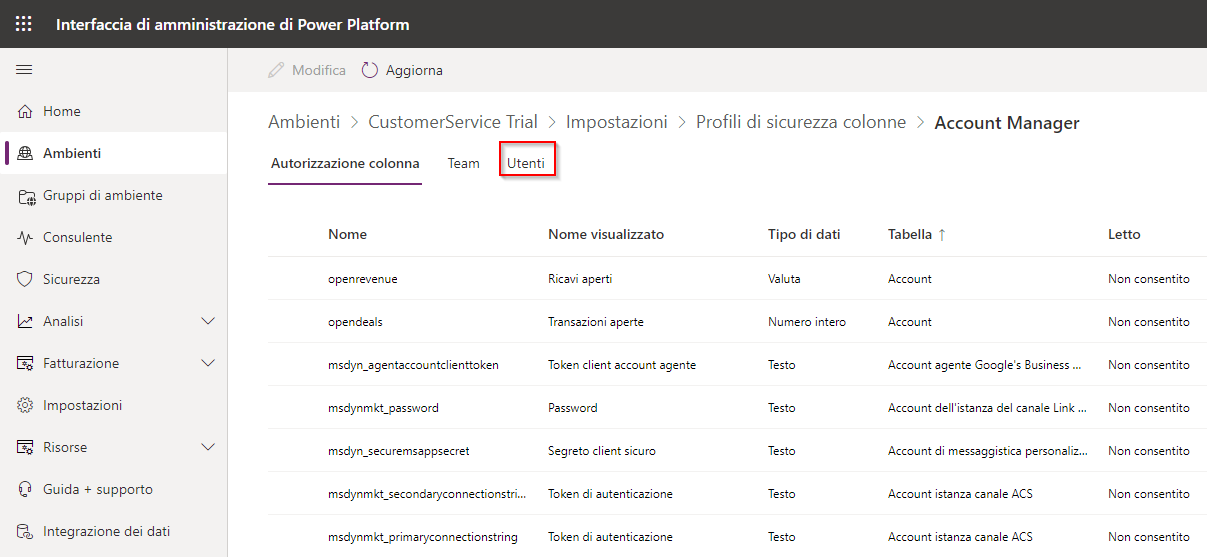Select the msdyn_securemsappsecret row
The image size is (1207, 557).
(x=737, y=451)
